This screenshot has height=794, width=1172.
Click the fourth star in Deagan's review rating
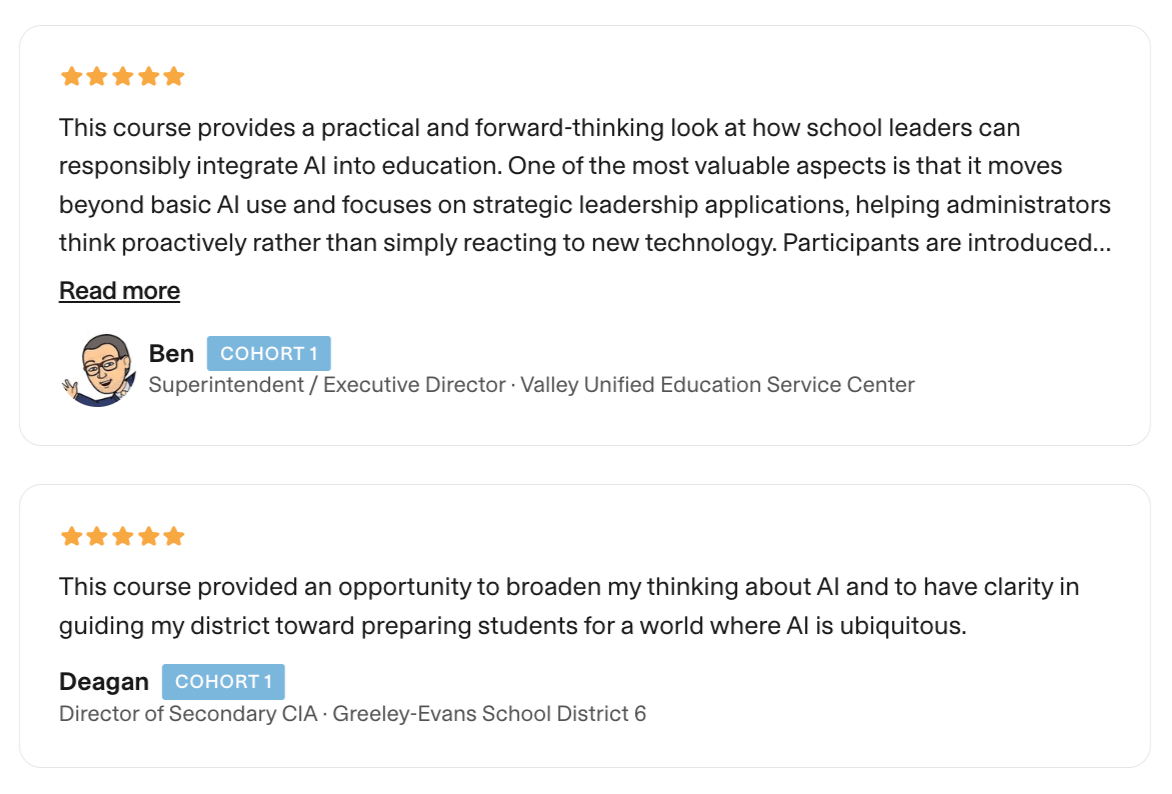tap(148, 536)
